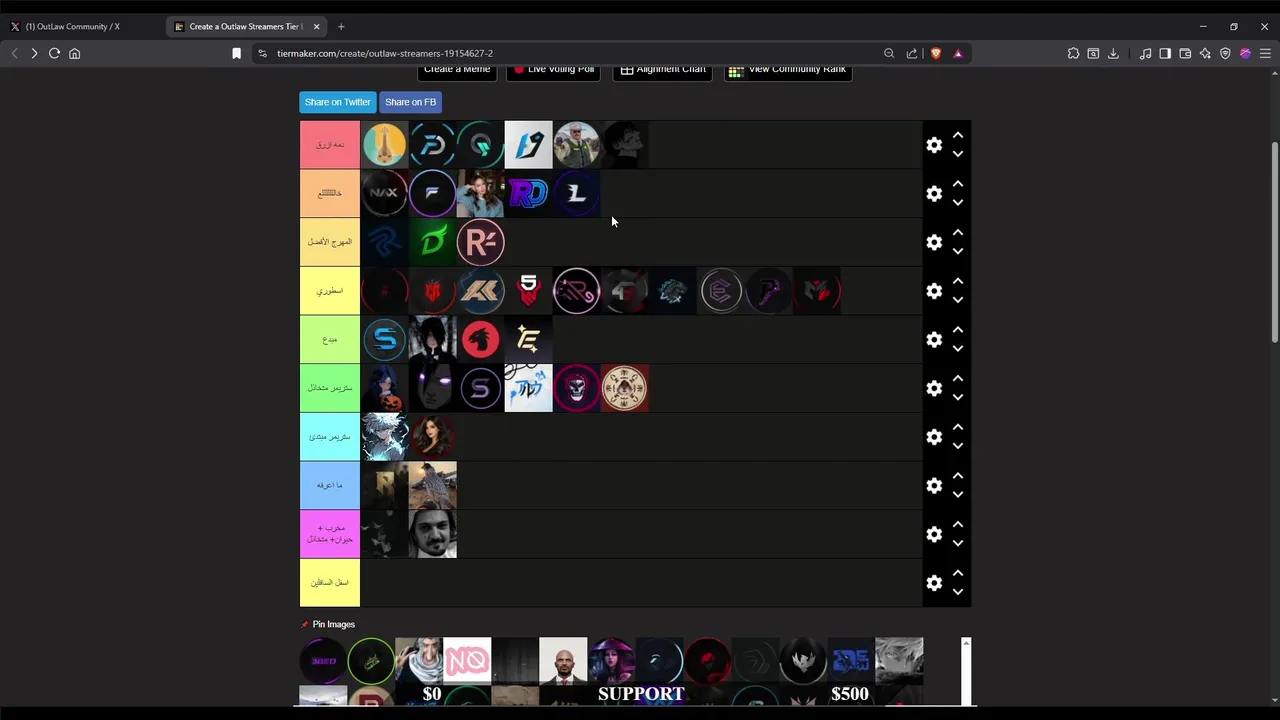The width and height of the screenshot is (1280, 720).
Task: Move the orange second tier row up
Action: pyautogui.click(x=958, y=184)
